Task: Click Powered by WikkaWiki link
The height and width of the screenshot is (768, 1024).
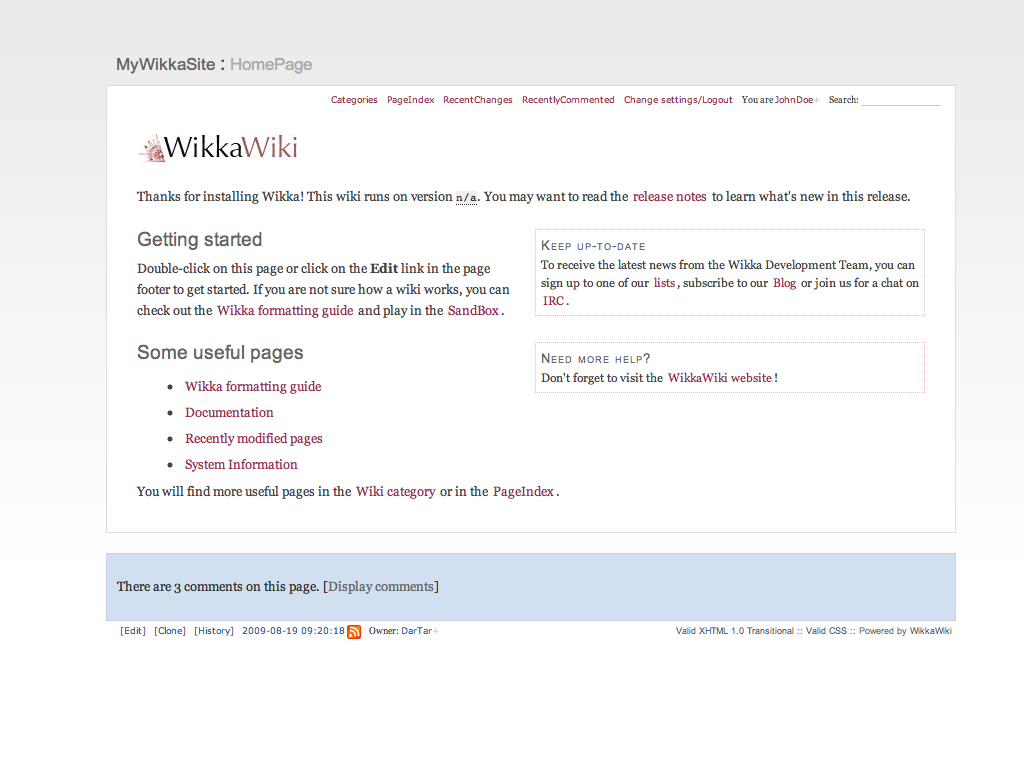Action: coord(905,631)
